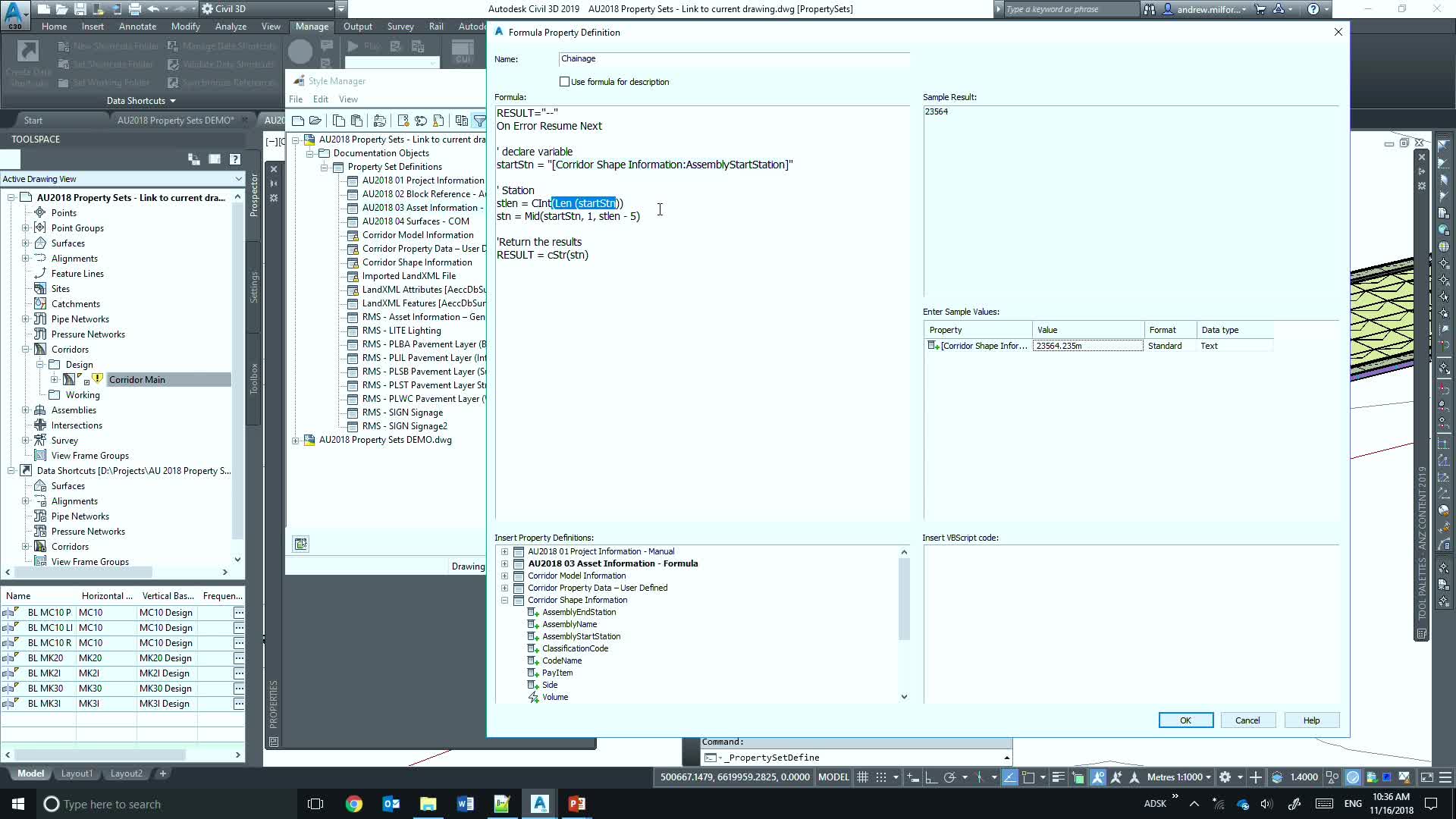Click the customization hamburger icon in status bar
Image resolution: width=1456 pixels, height=819 pixels.
[1445, 777]
